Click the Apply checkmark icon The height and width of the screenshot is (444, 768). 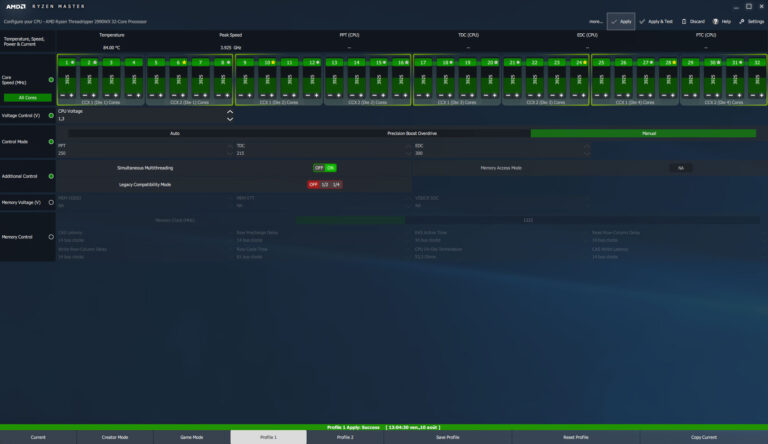coord(614,21)
